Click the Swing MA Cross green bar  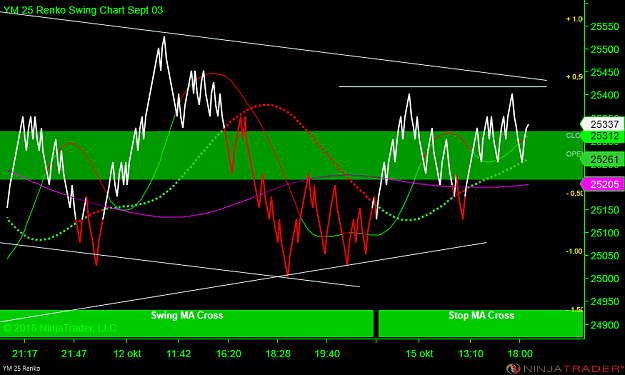[187, 323]
